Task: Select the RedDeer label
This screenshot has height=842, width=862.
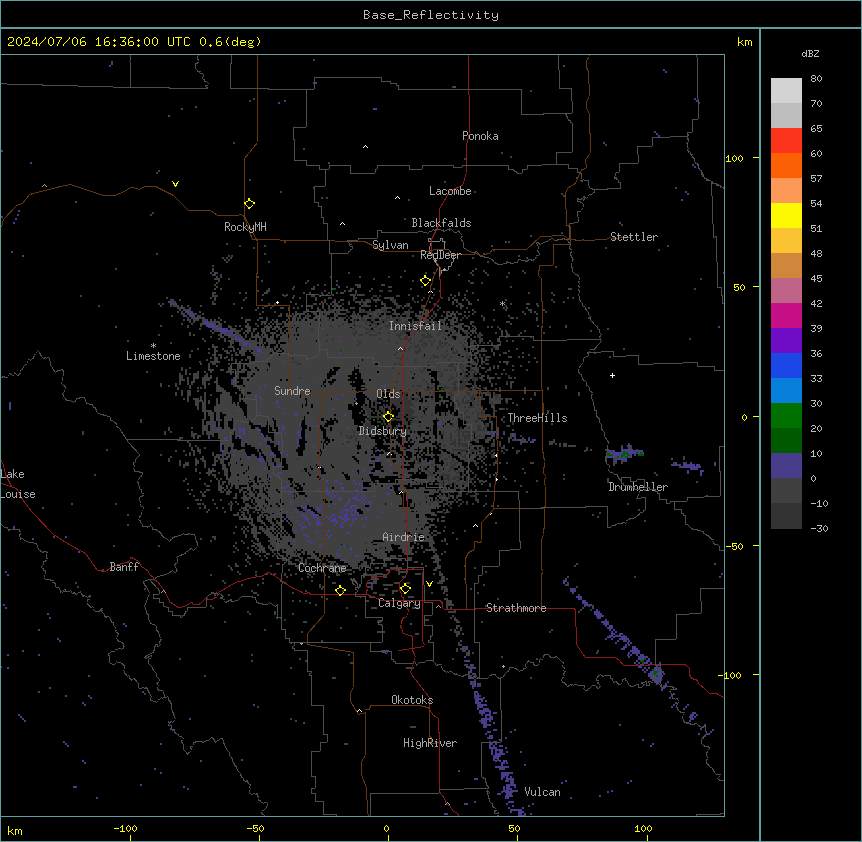Action: (440, 255)
